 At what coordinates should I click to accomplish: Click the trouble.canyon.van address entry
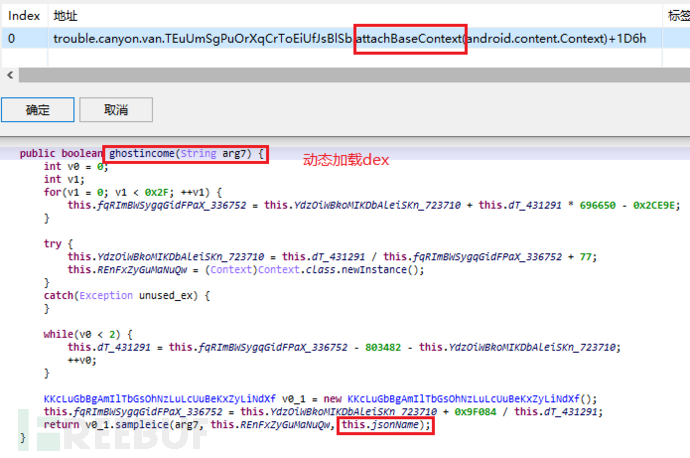[x=200, y=38]
